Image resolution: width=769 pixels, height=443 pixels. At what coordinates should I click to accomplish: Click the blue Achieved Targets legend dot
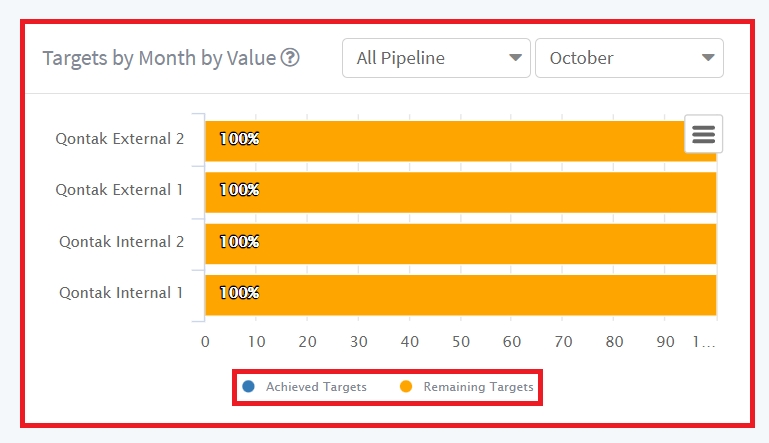click(x=249, y=386)
